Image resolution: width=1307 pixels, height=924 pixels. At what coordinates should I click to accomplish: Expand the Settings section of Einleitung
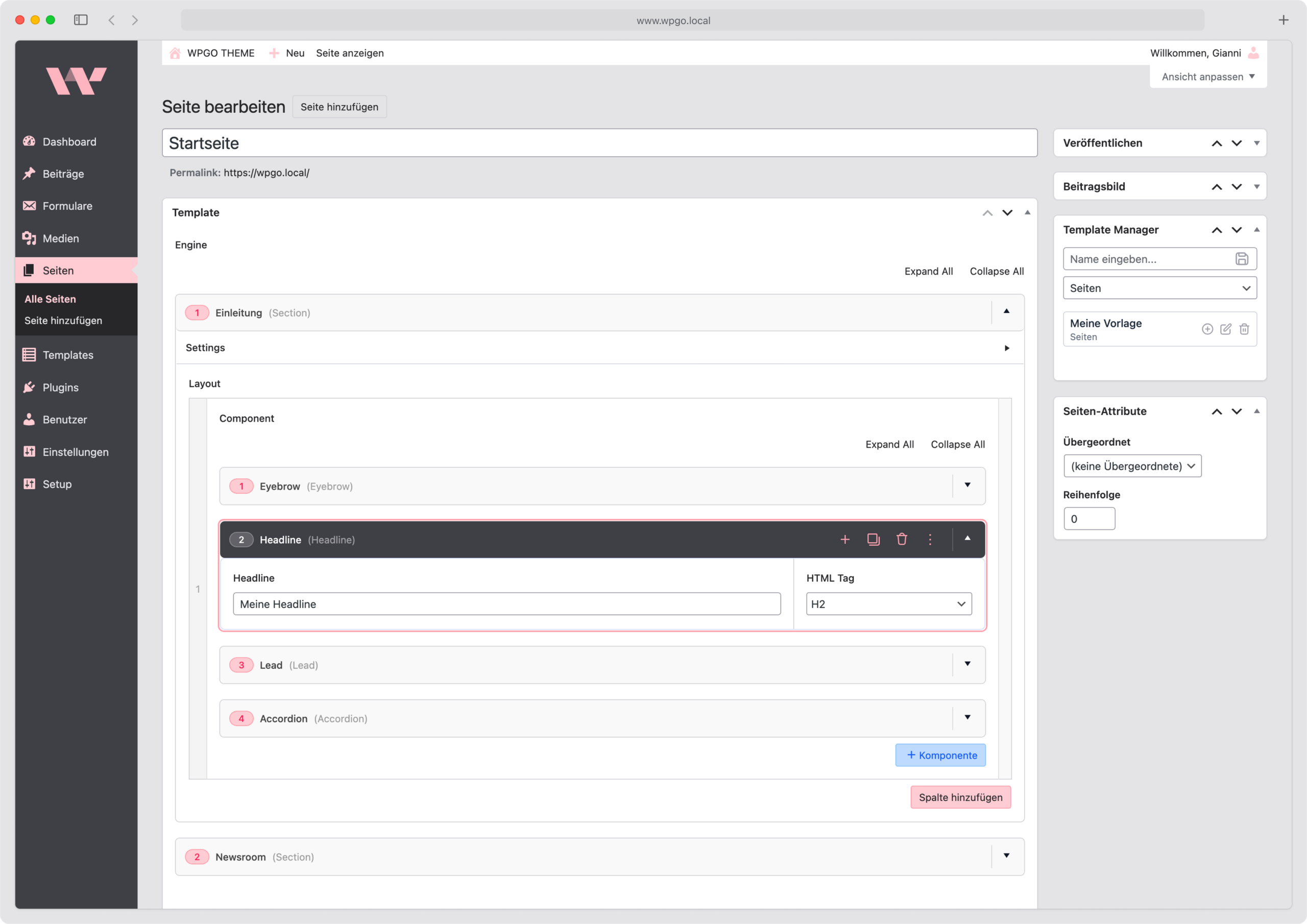(1008, 347)
